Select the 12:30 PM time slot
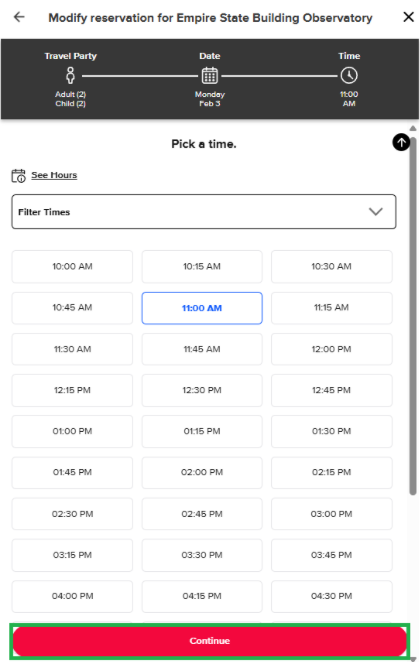Screen dimensions: 420x662 pyautogui.click(x=202, y=390)
